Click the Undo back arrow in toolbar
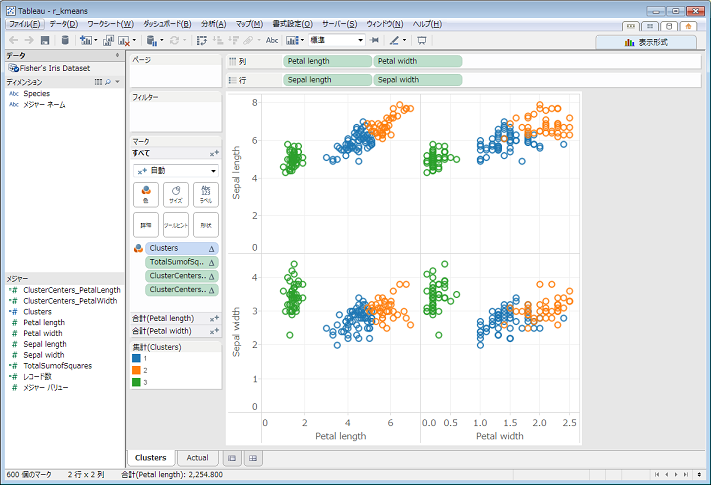Screen dimensions: 711x485 pyautogui.click(x=14, y=40)
